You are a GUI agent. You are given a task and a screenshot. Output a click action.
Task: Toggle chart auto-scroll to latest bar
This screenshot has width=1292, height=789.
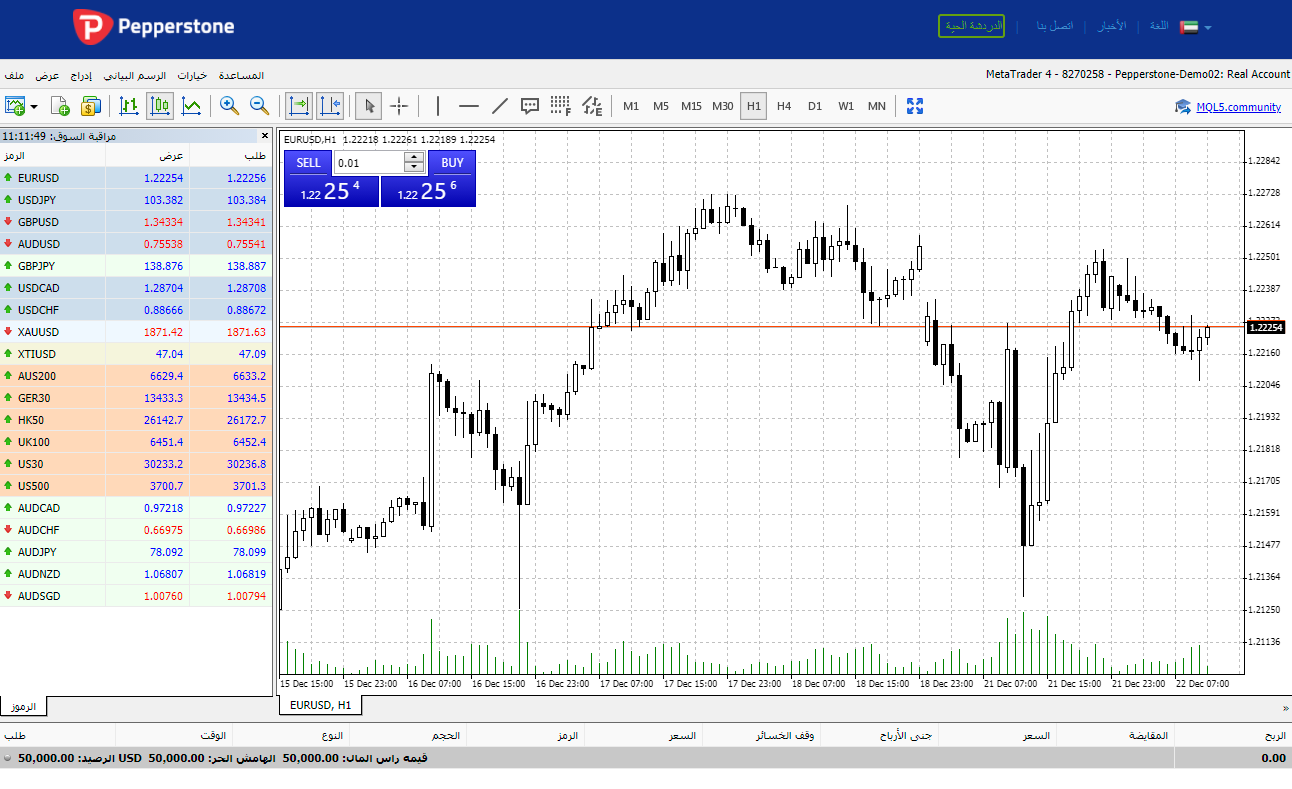click(299, 106)
